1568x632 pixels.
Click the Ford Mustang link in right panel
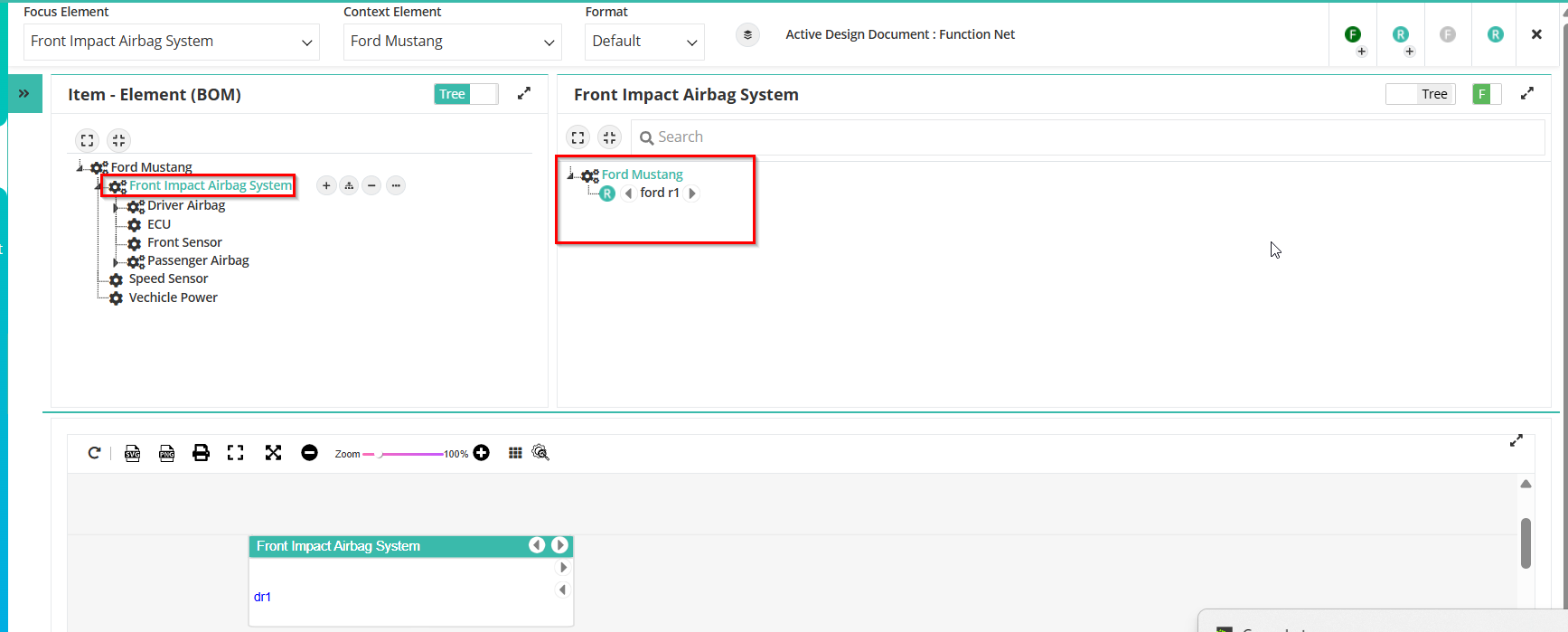coord(643,175)
